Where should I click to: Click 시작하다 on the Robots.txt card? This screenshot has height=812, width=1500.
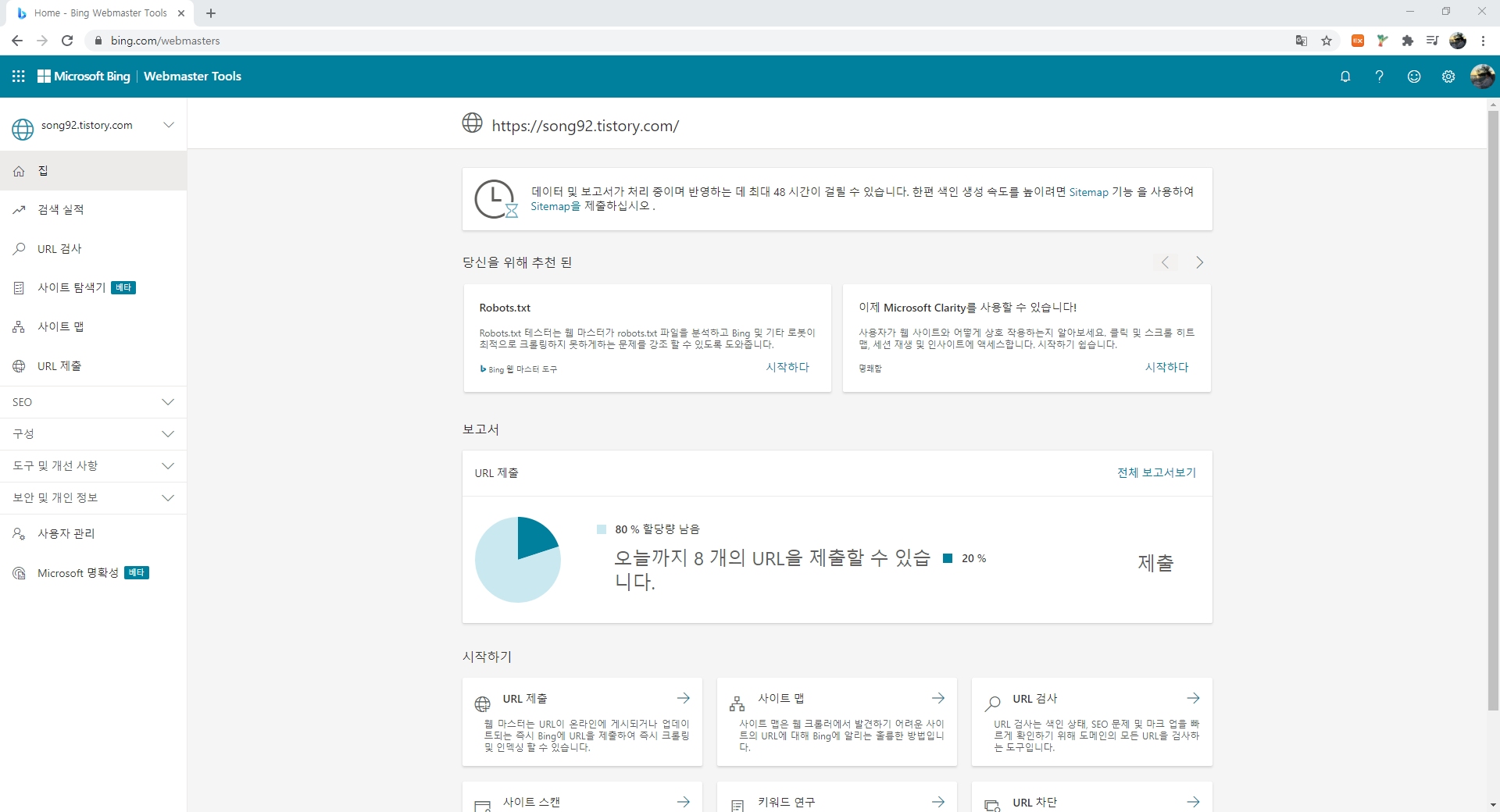[x=787, y=367]
